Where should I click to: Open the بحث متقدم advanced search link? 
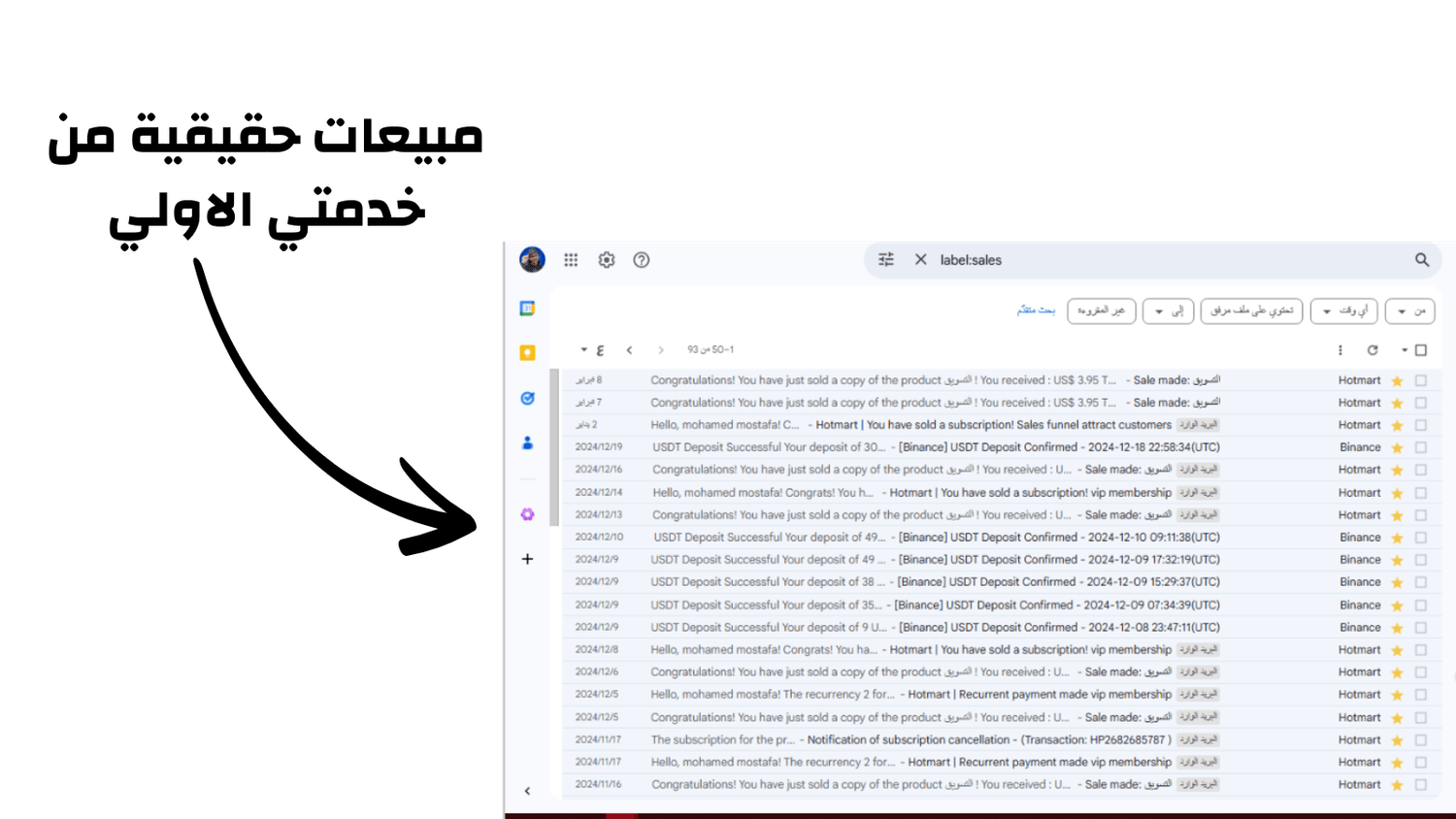(x=1036, y=311)
